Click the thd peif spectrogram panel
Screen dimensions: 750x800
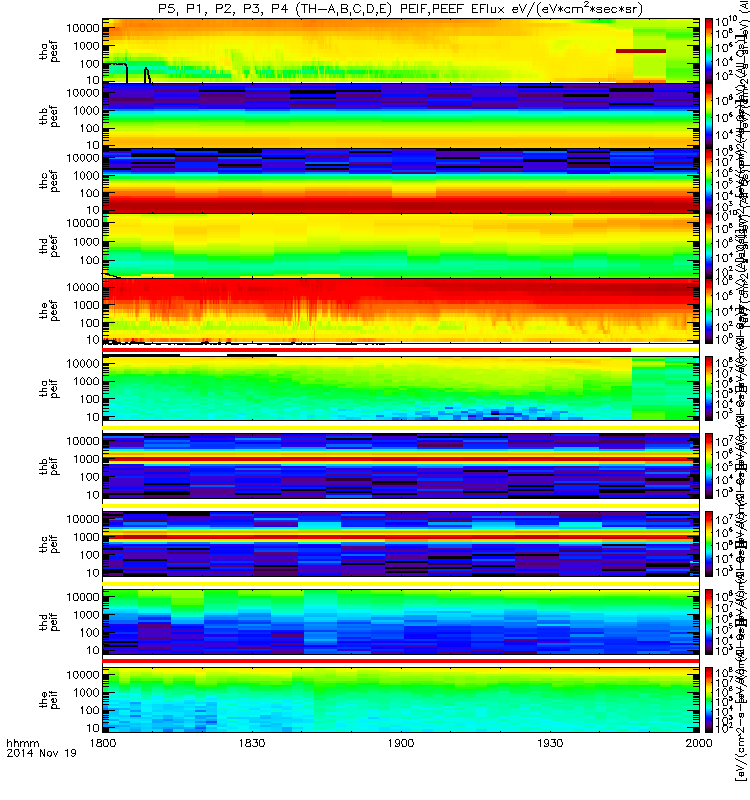click(401, 622)
